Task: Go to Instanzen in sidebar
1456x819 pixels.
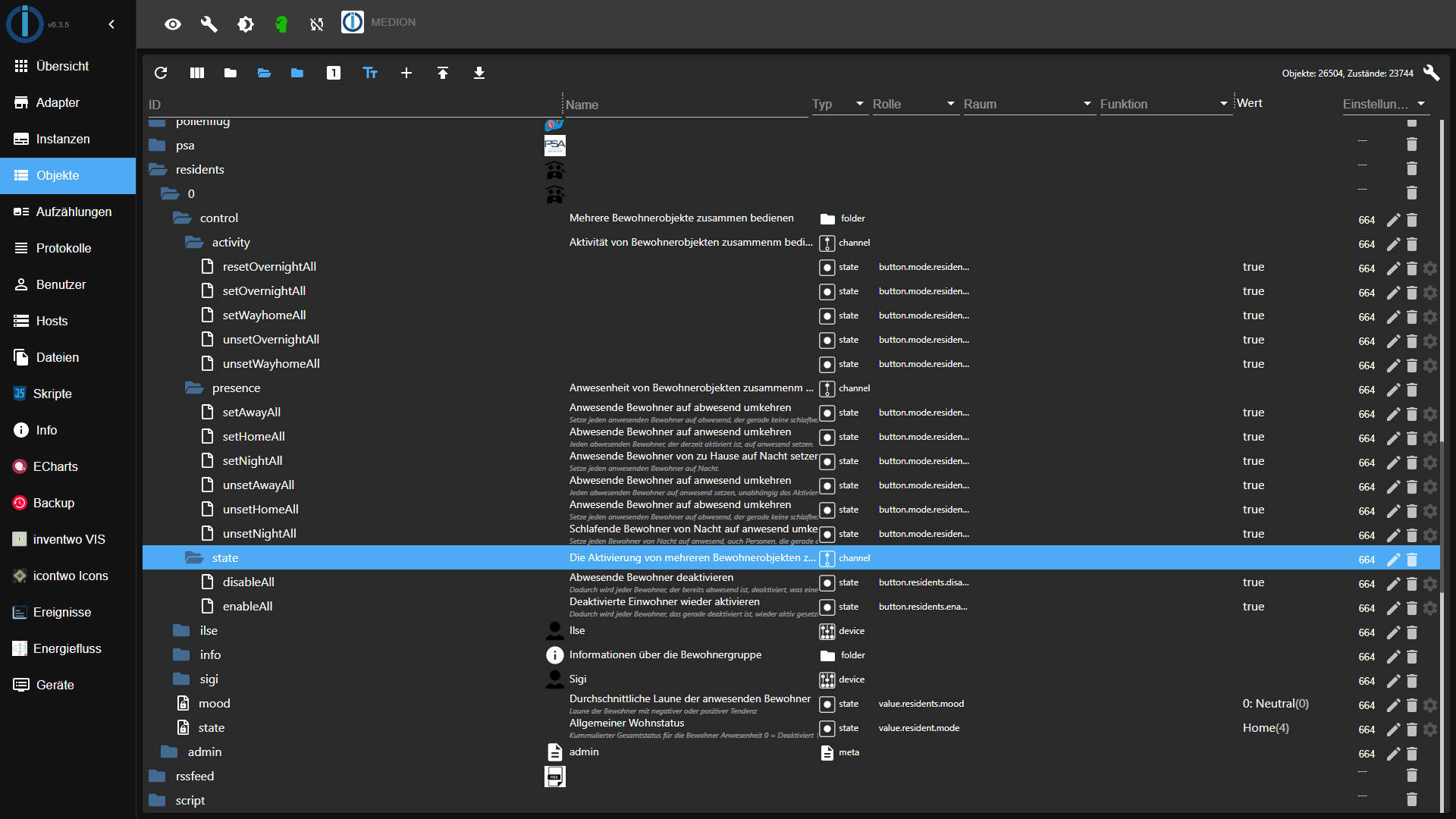Action: pos(67,139)
